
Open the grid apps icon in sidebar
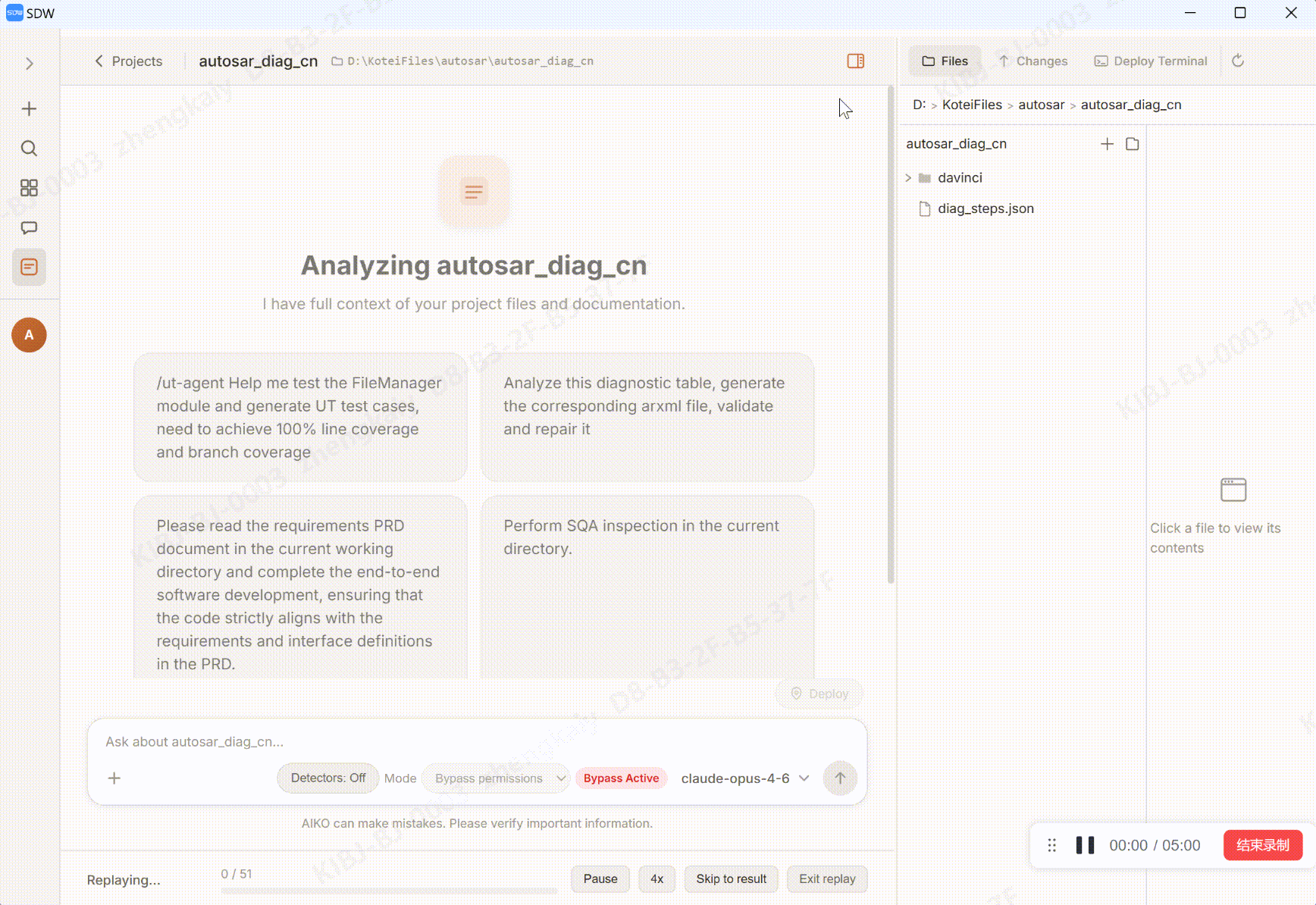pyautogui.click(x=29, y=188)
